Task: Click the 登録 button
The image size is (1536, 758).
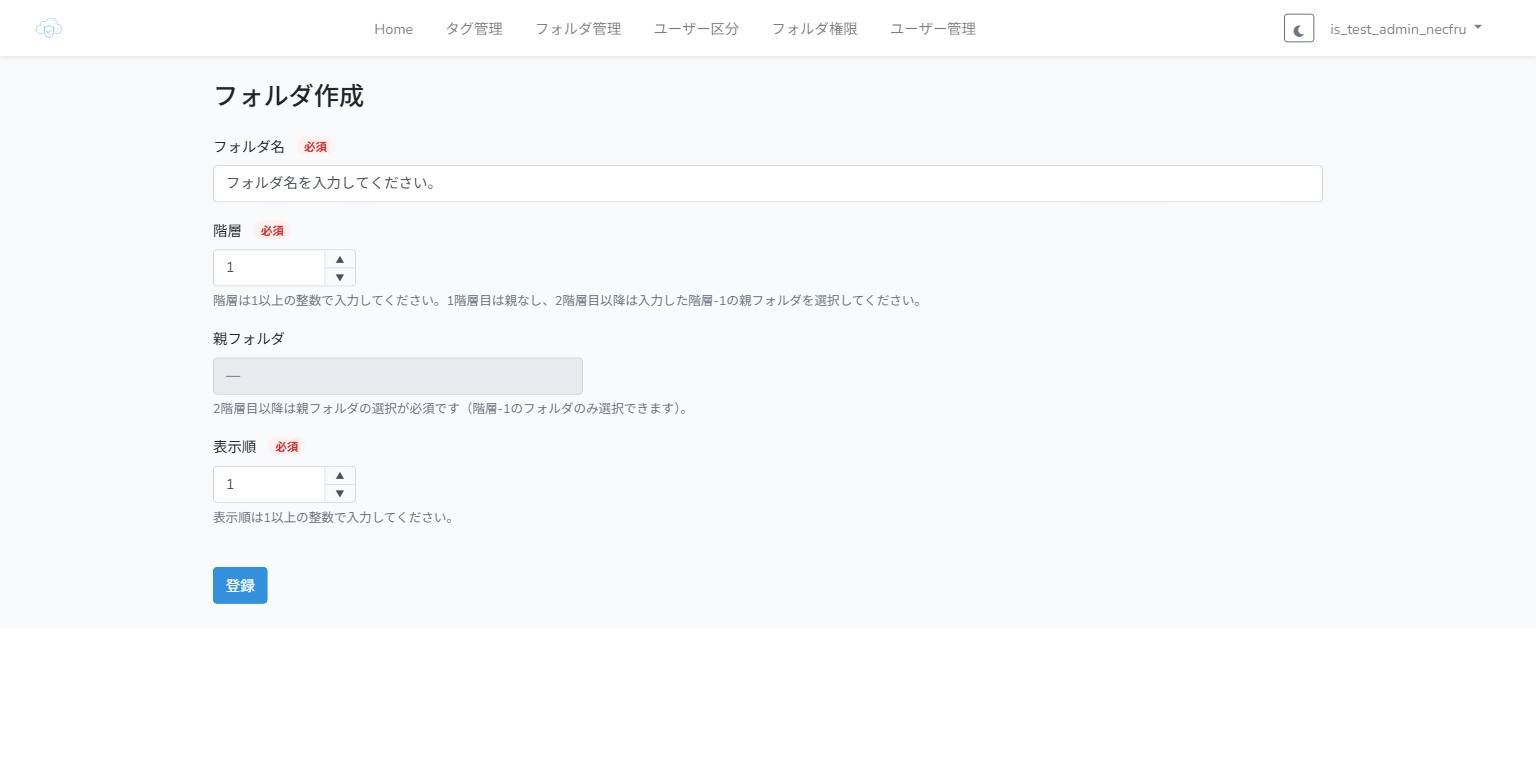Action: pyautogui.click(x=240, y=585)
